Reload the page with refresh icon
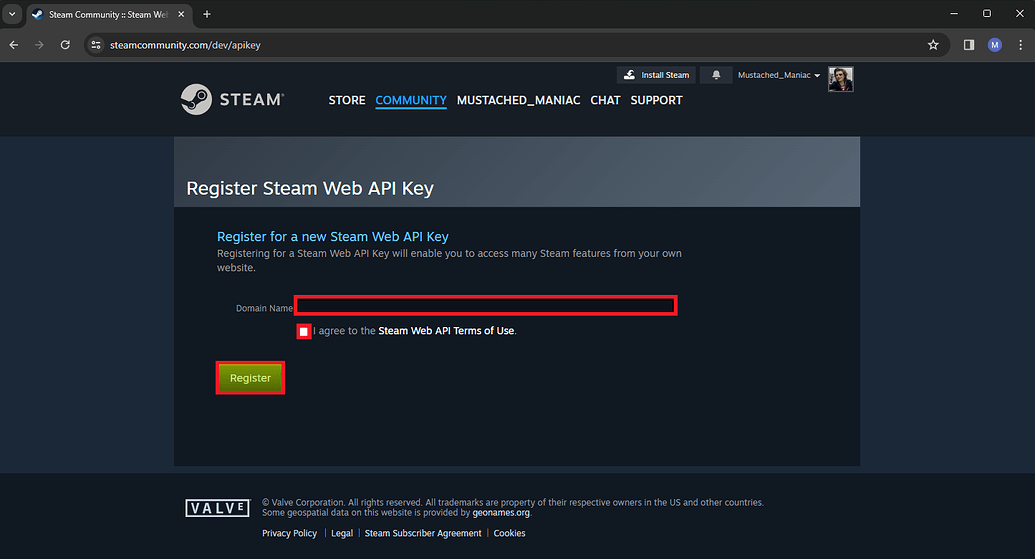 [65, 45]
